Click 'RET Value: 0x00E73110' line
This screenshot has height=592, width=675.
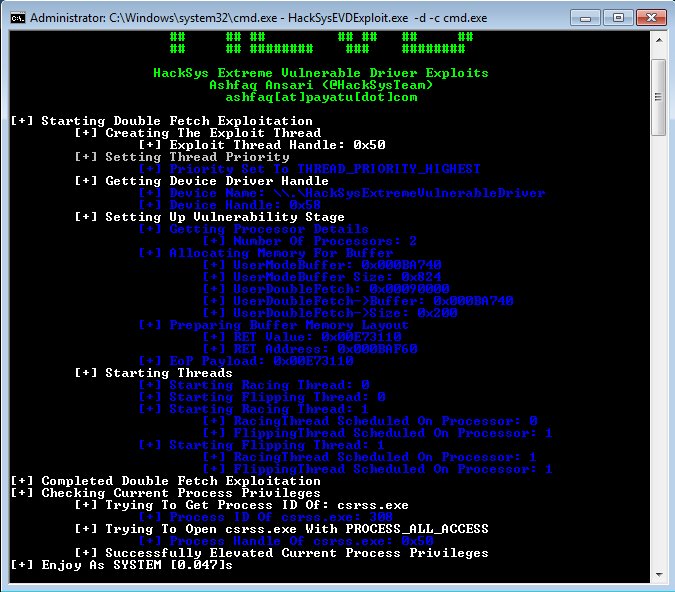(302, 337)
